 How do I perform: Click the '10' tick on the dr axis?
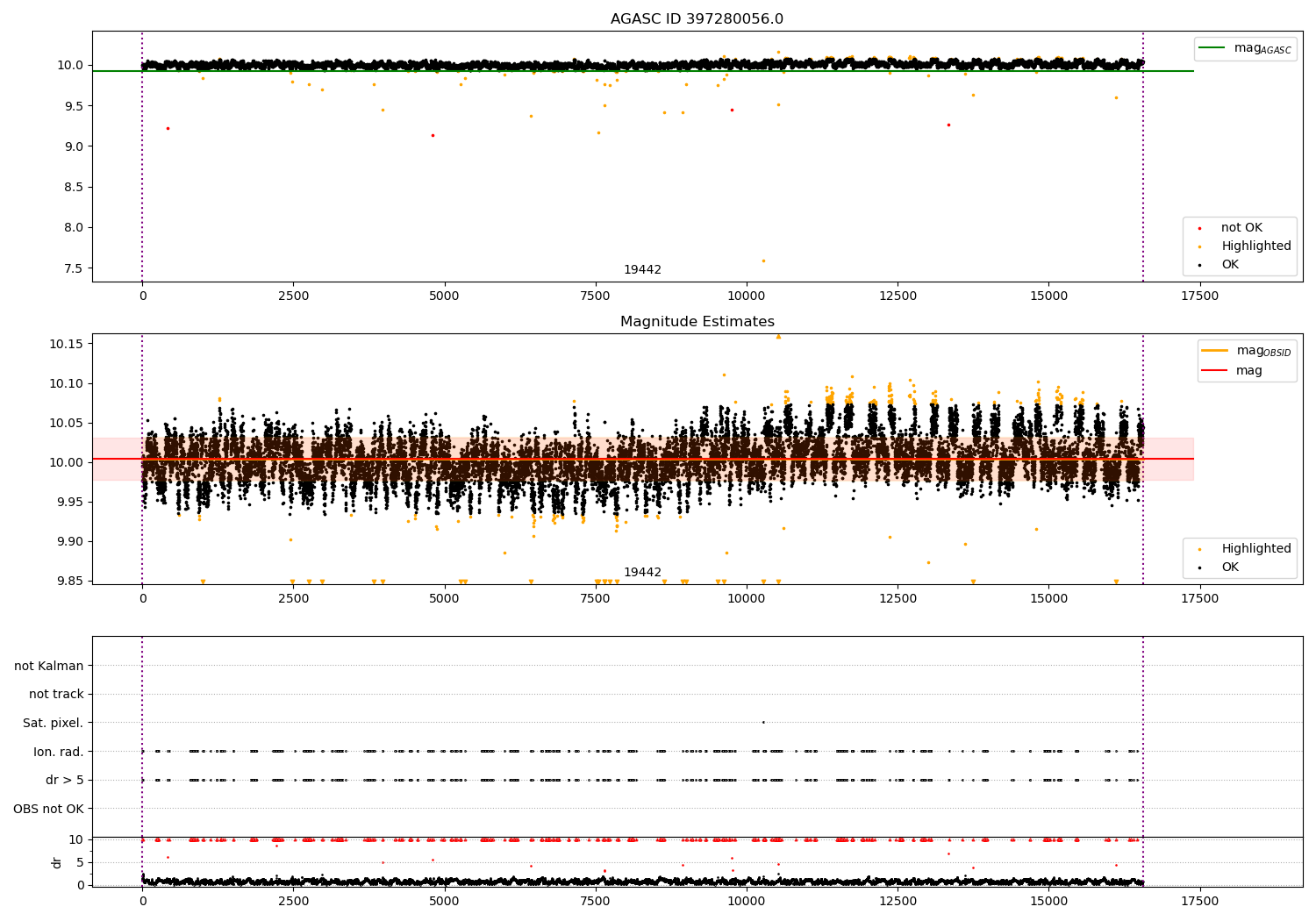pos(77,839)
